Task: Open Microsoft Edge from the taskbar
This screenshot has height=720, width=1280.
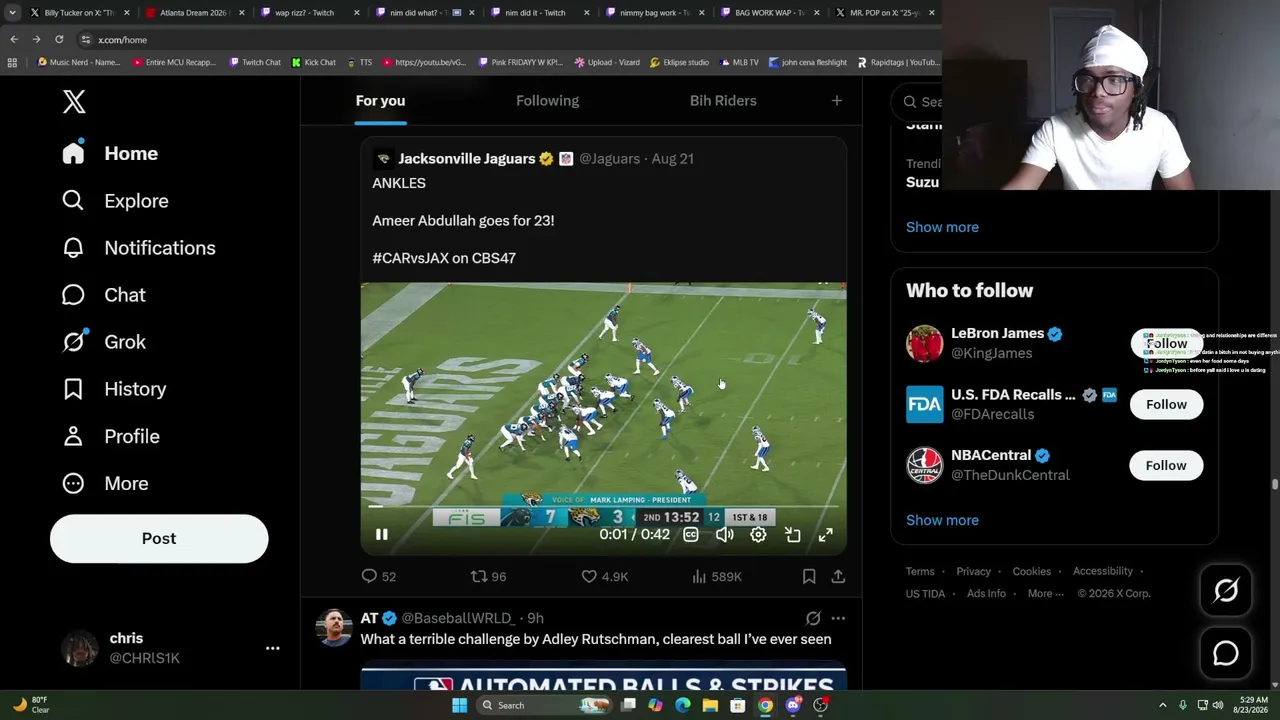Action: pyautogui.click(x=682, y=705)
